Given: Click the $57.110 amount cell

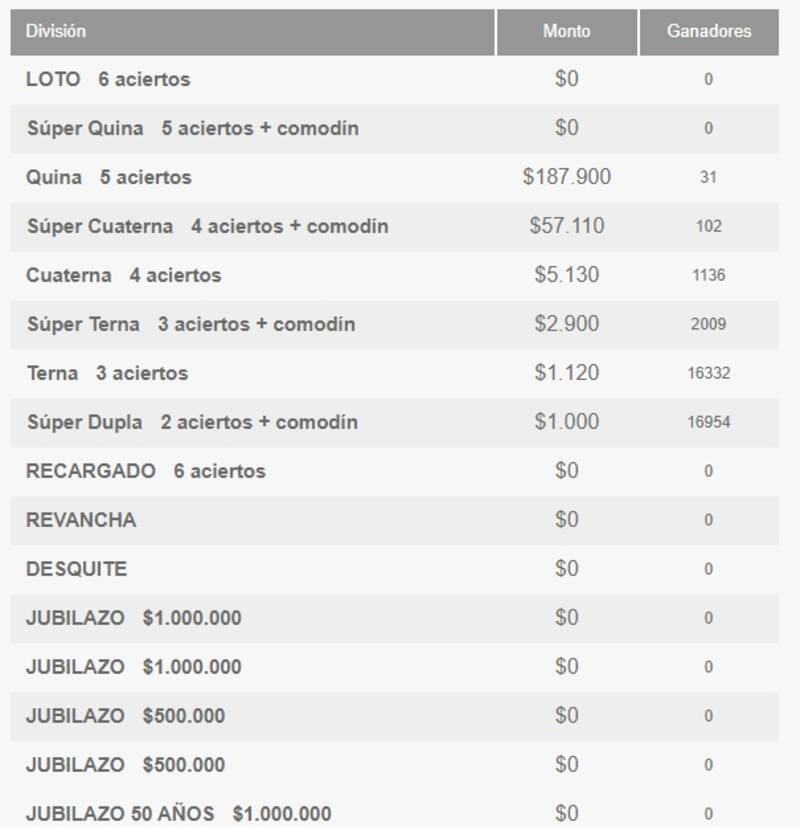Looking at the screenshot, I should point(566,226).
